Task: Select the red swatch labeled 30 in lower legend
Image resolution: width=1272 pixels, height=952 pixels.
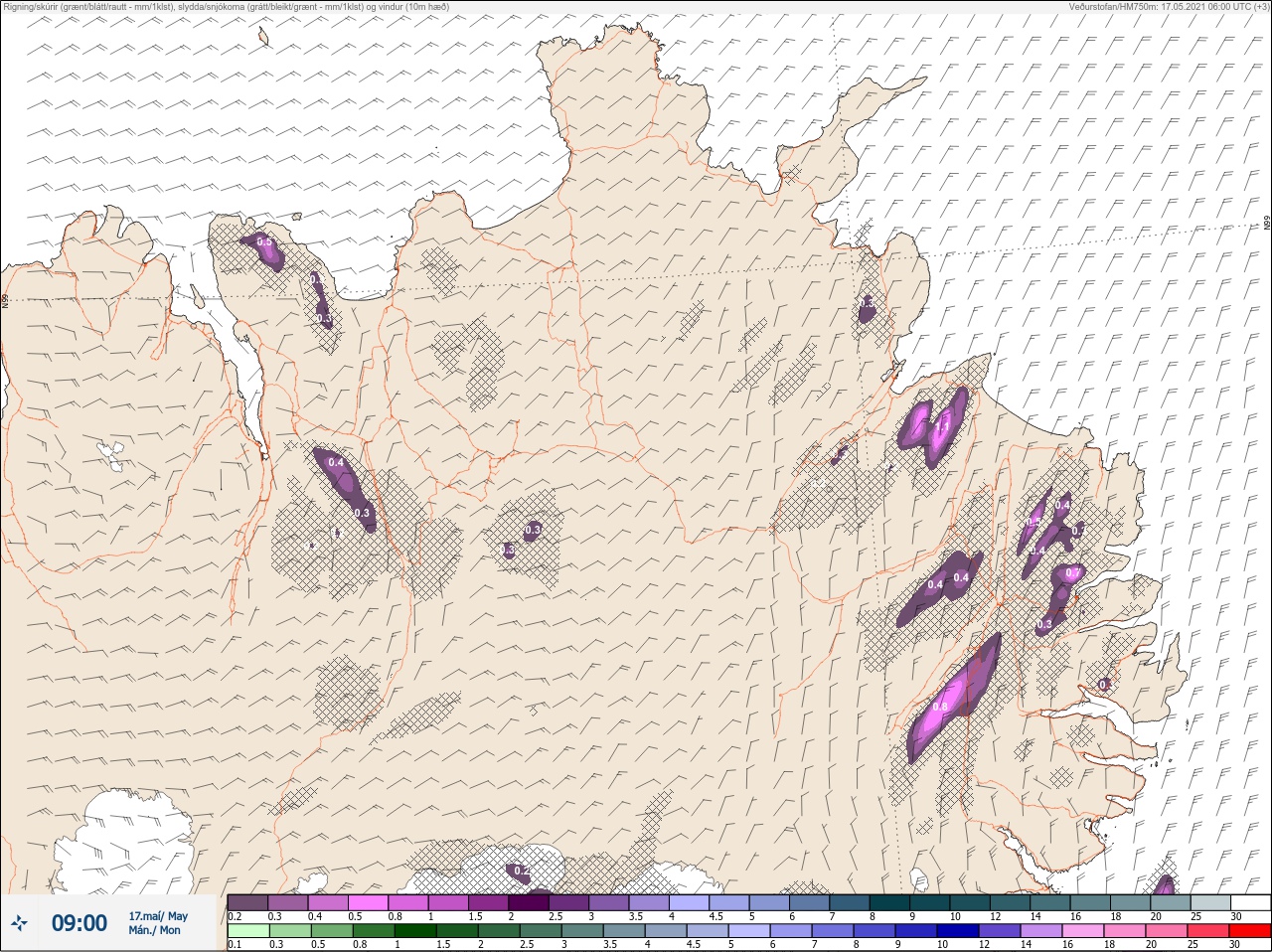Action: (1249, 931)
